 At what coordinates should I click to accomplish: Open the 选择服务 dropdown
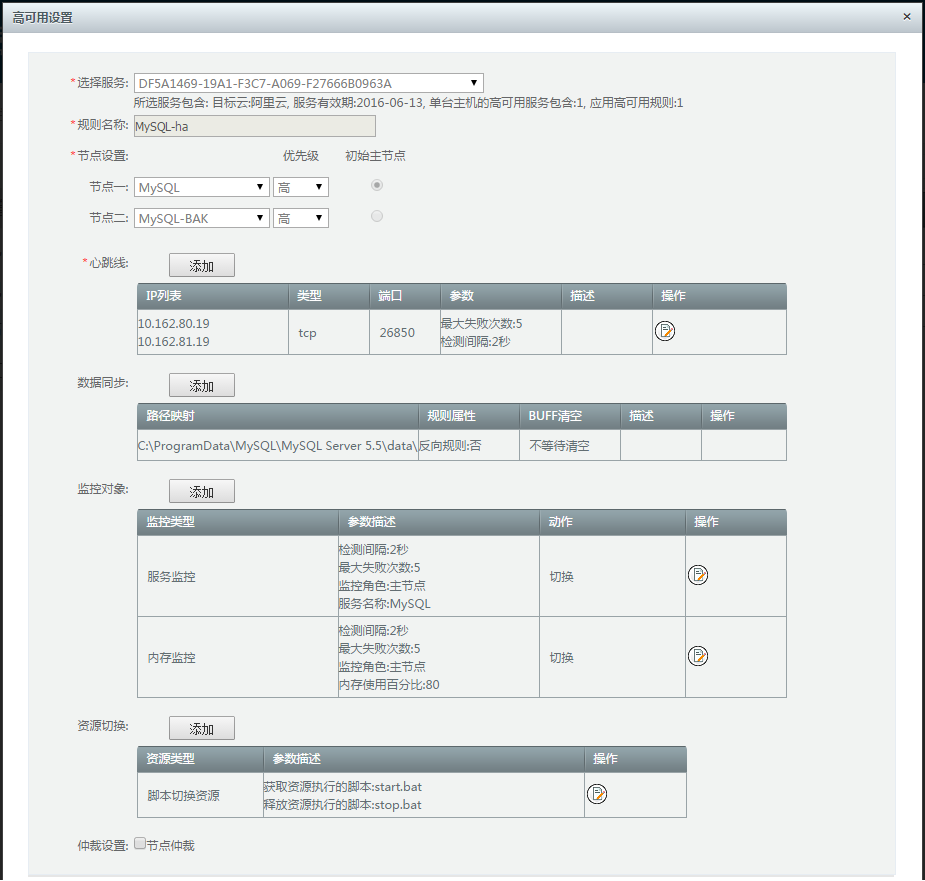309,83
